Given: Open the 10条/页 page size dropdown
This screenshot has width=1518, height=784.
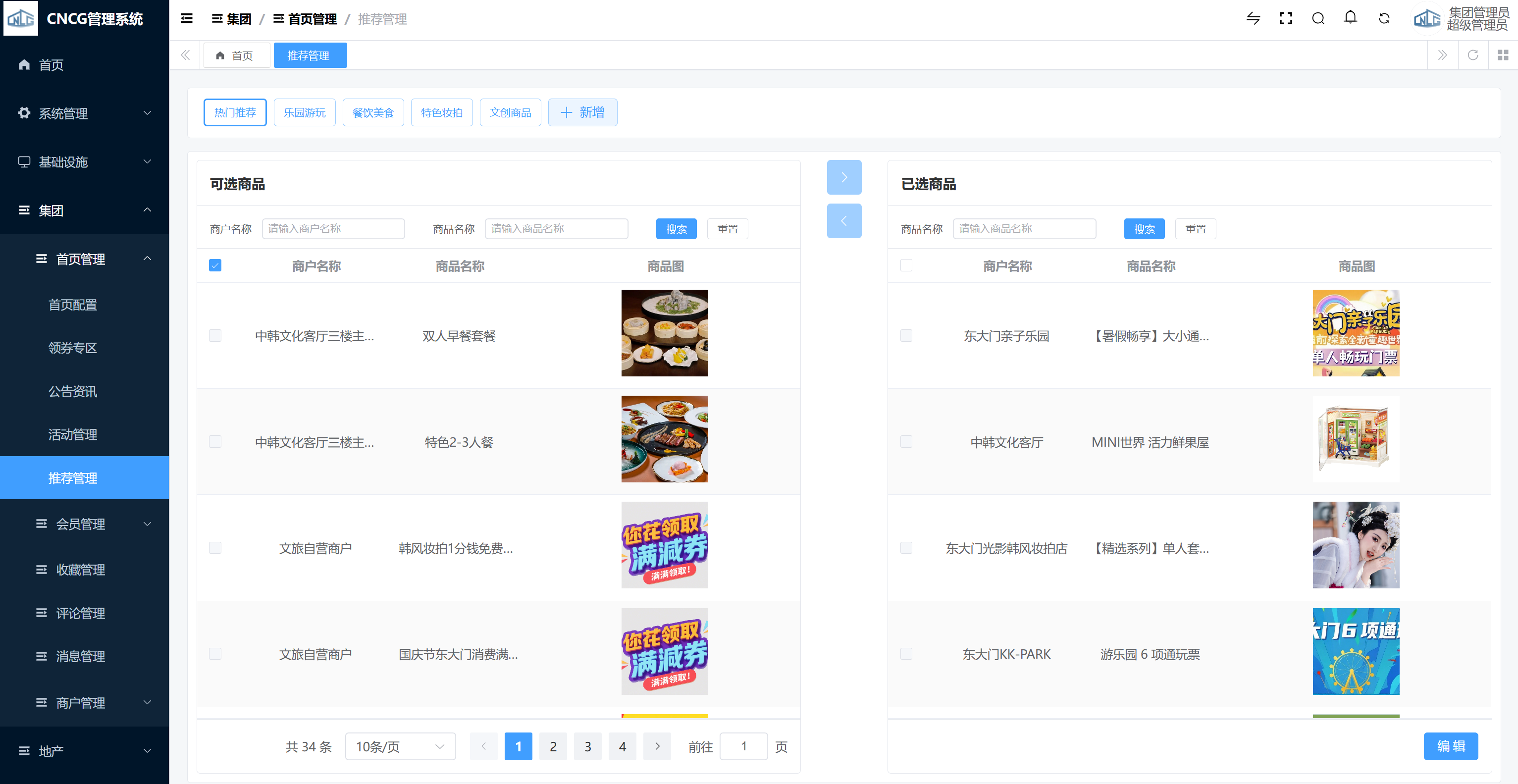Looking at the screenshot, I should click(400, 746).
